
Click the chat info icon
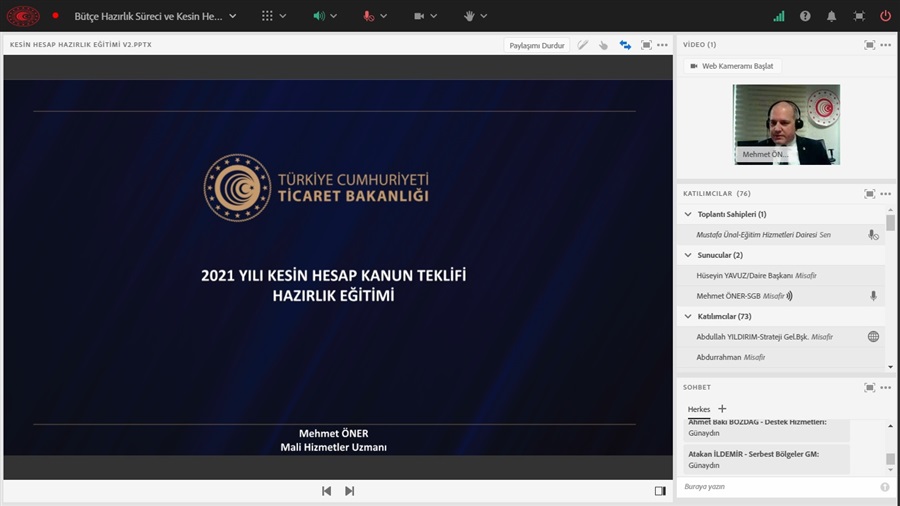(885, 487)
